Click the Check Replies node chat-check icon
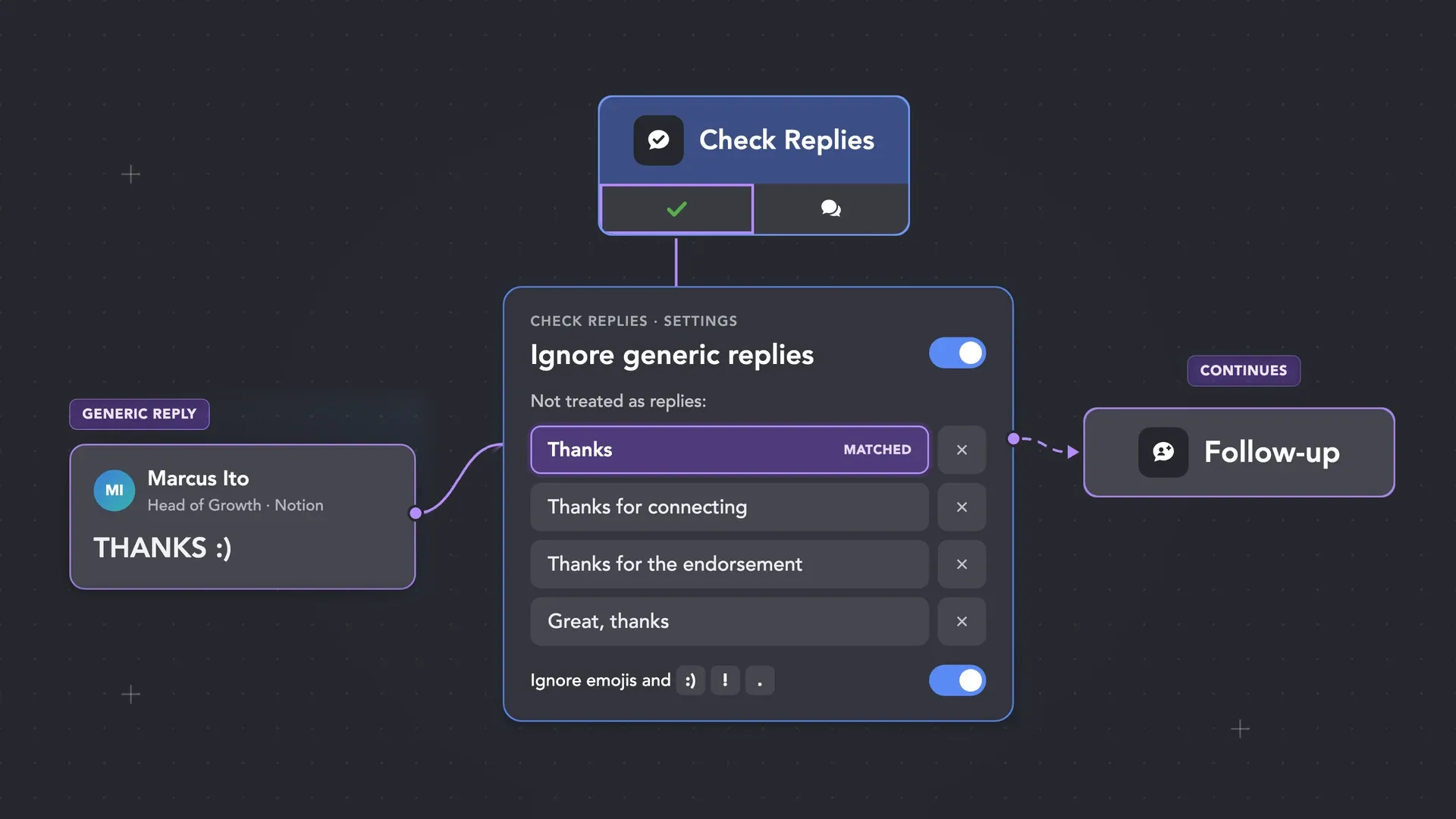The width and height of the screenshot is (1456, 819). click(658, 140)
